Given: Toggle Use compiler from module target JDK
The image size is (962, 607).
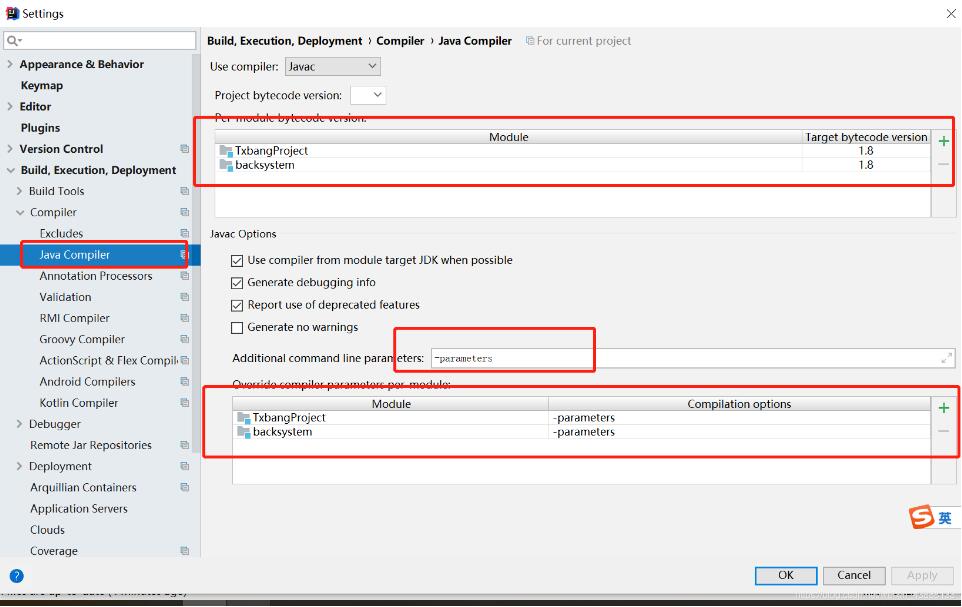Looking at the screenshot, I should [237, 261].
